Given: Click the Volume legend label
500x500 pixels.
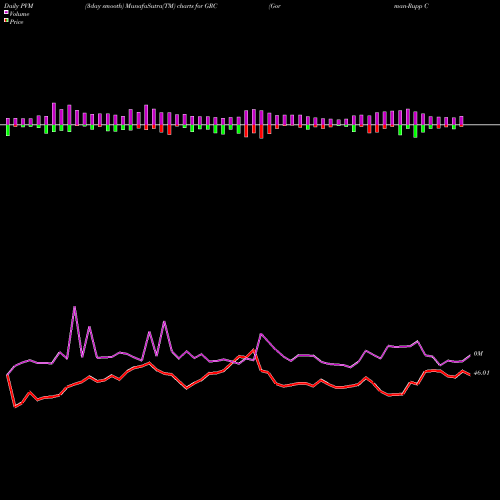Looking at the screenshot, I should [19, 14].
